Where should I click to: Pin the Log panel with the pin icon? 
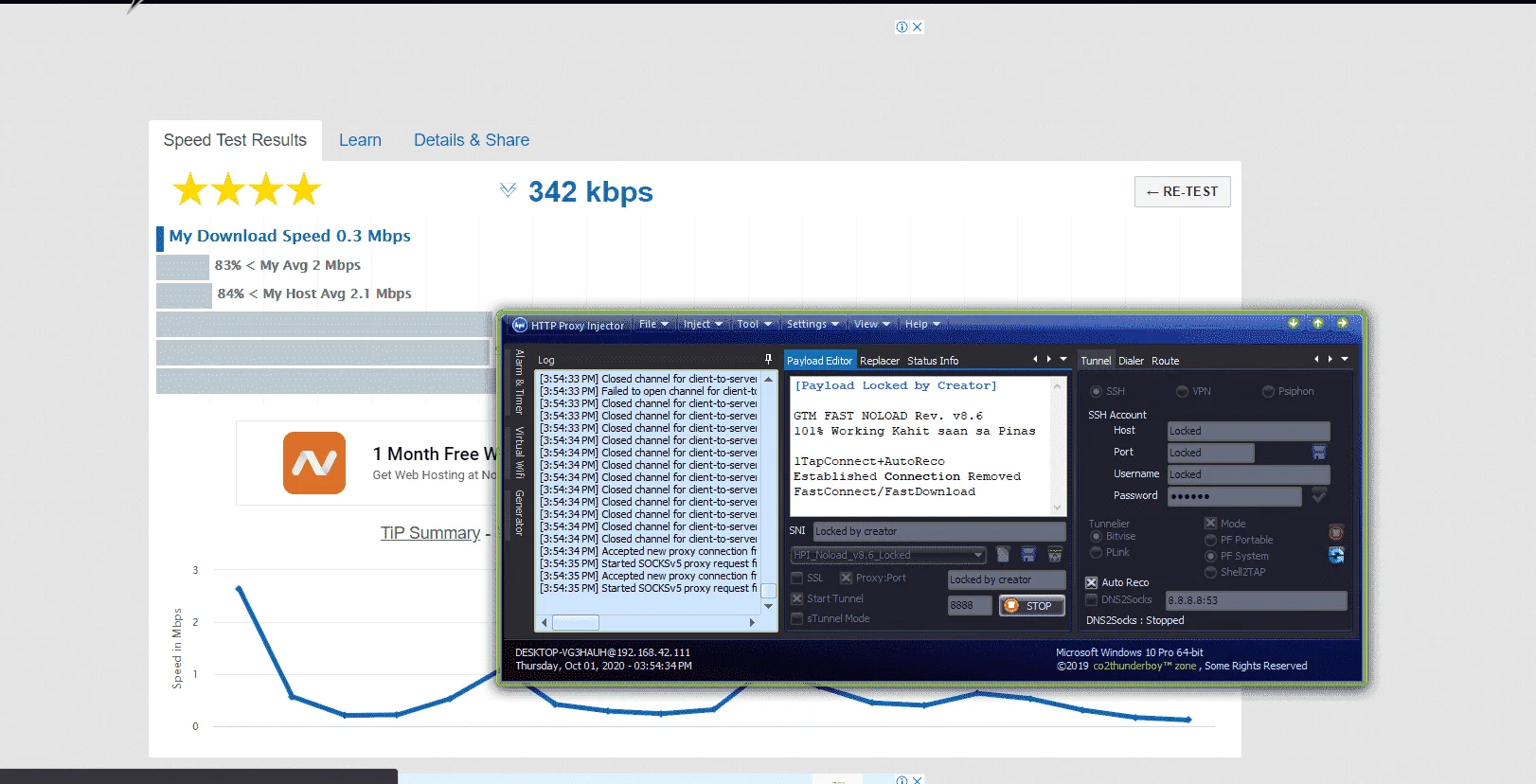(768, 359)
